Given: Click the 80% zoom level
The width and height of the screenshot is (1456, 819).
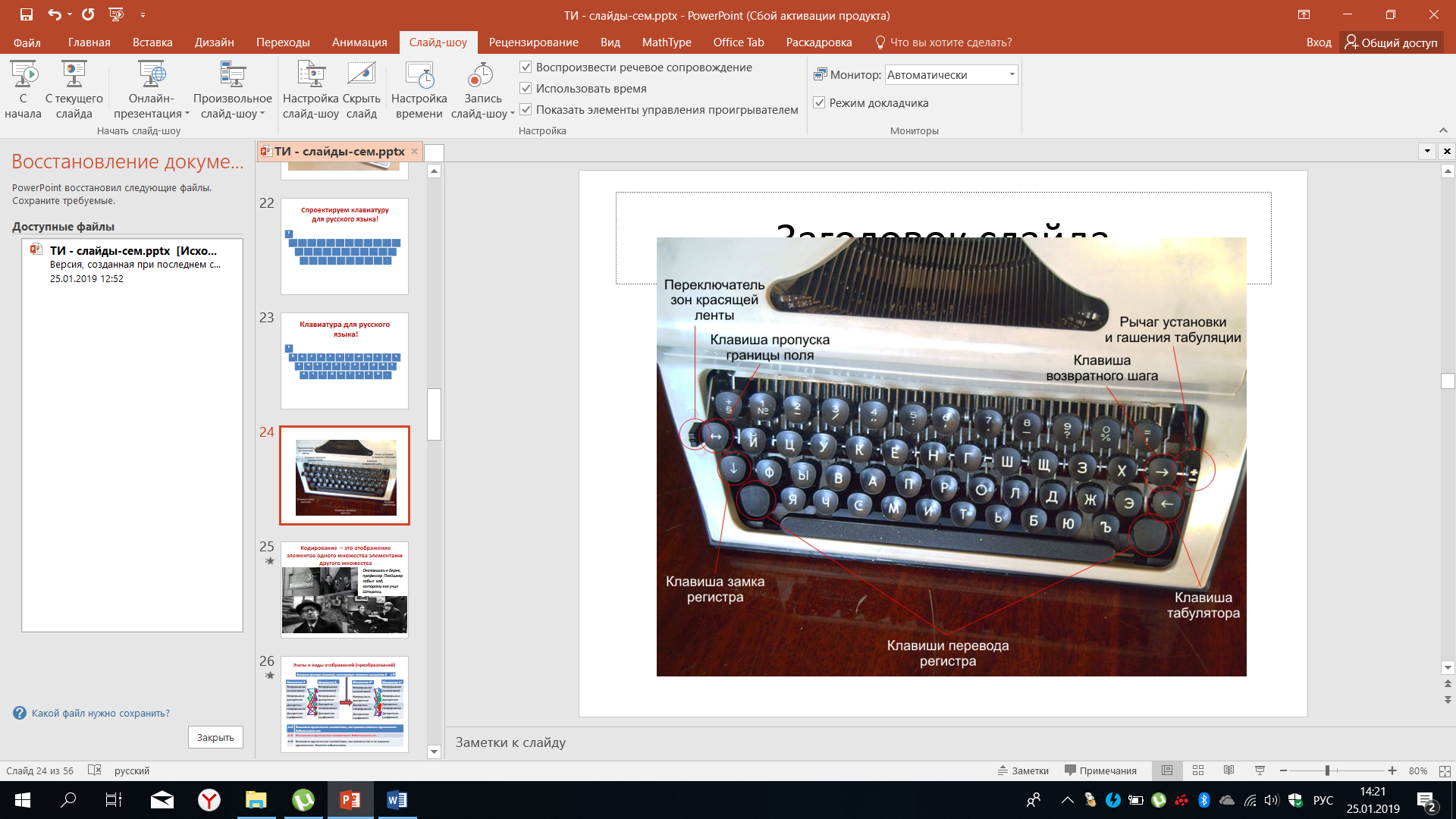Looking at the screenshot, I should pyautogui.click(x=1418, y=770).
